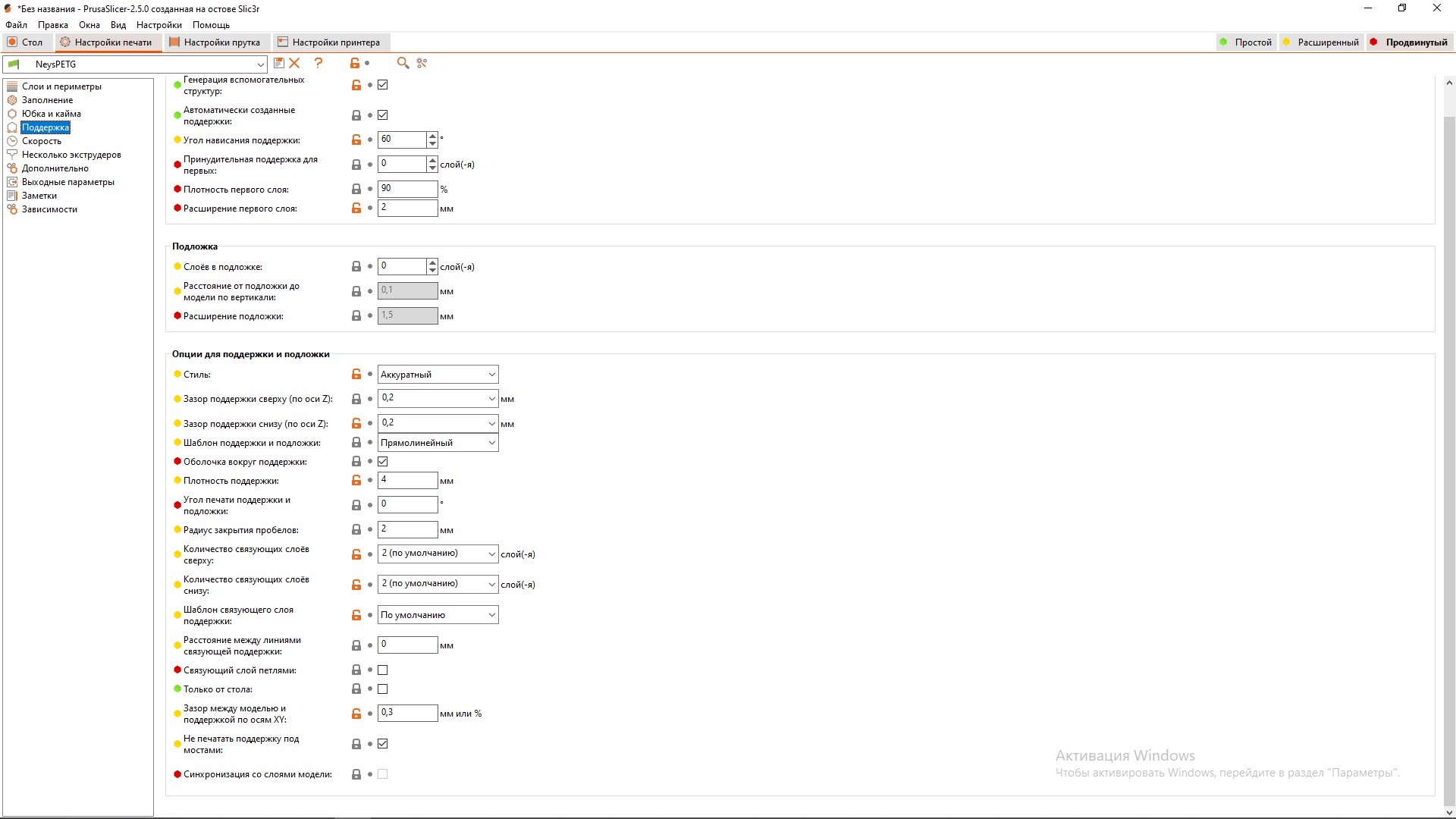Viewport: 1456px width, 819px height.
Task: Open help via the question mark icon
Action: point(318,64)
